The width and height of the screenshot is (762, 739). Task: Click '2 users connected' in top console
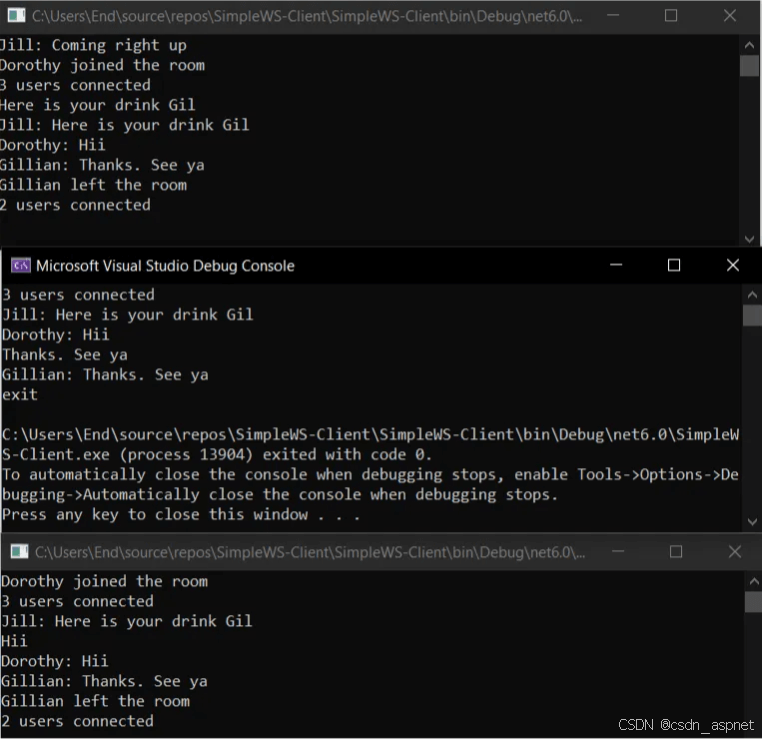point(75,205)
